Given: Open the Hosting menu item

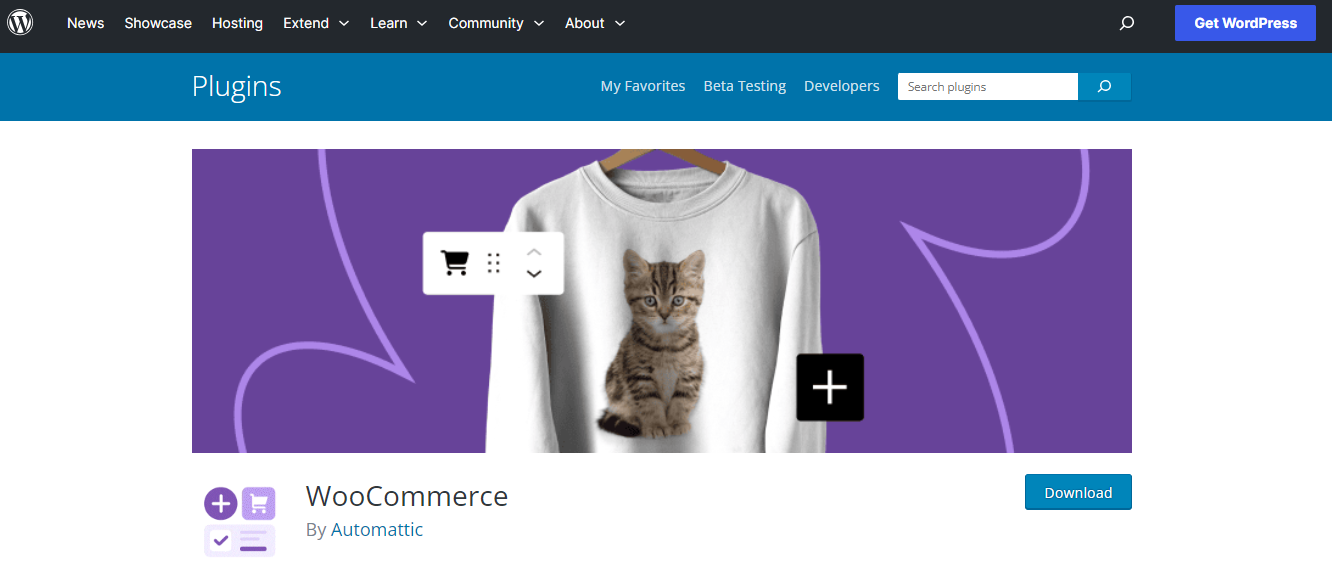Looking at the screenshot, I should (x=237, y=23).
